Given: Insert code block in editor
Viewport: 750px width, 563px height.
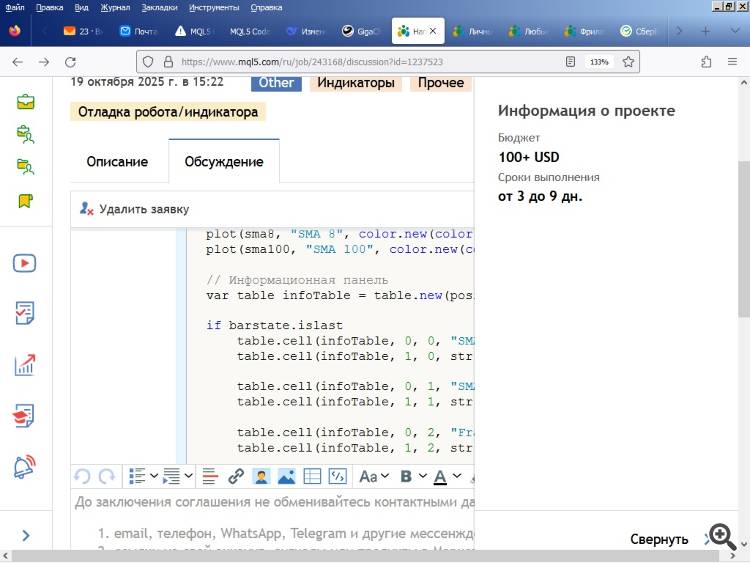Looking at the screenshot, I should pos(338,476).
